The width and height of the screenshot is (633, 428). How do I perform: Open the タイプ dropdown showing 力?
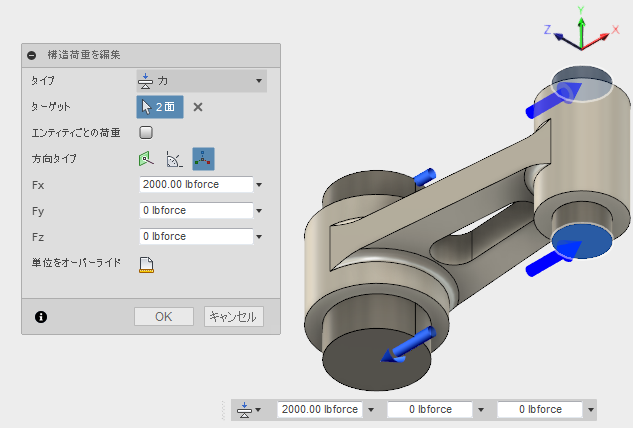point(201,81)
